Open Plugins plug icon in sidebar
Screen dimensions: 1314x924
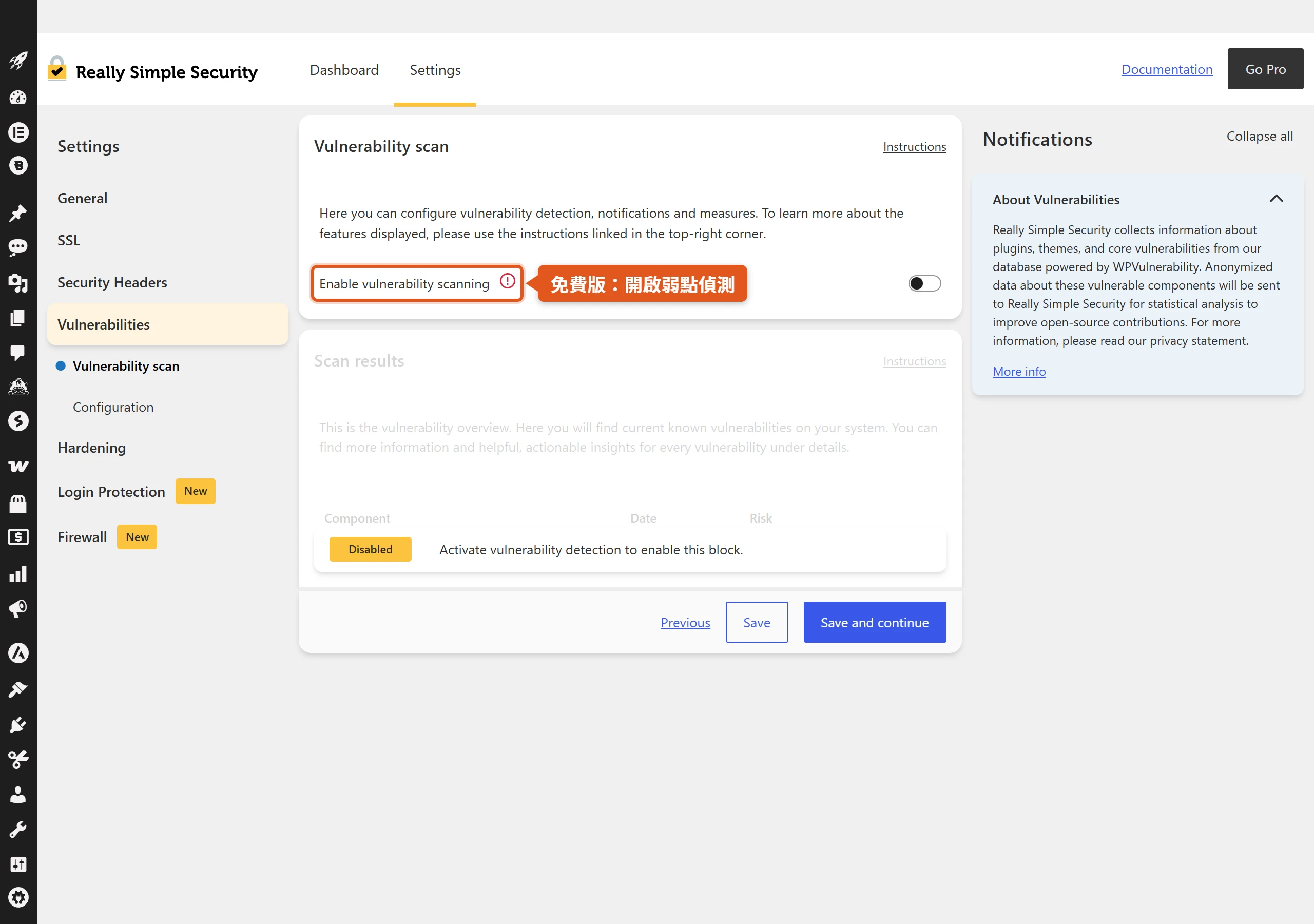click(x=18, y=725)
